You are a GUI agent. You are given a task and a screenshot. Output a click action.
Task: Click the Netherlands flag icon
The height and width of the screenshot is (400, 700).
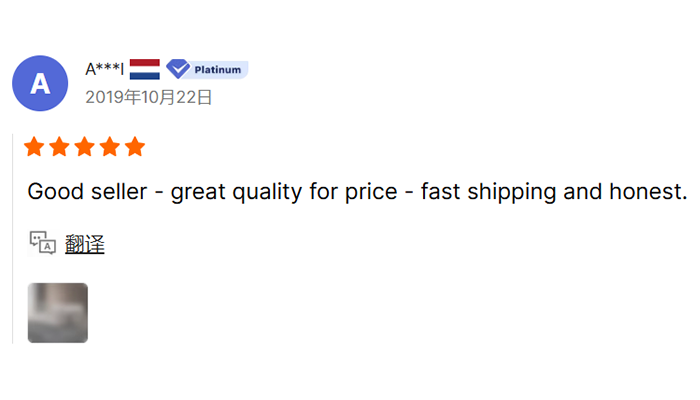click(x=145, y=69)
